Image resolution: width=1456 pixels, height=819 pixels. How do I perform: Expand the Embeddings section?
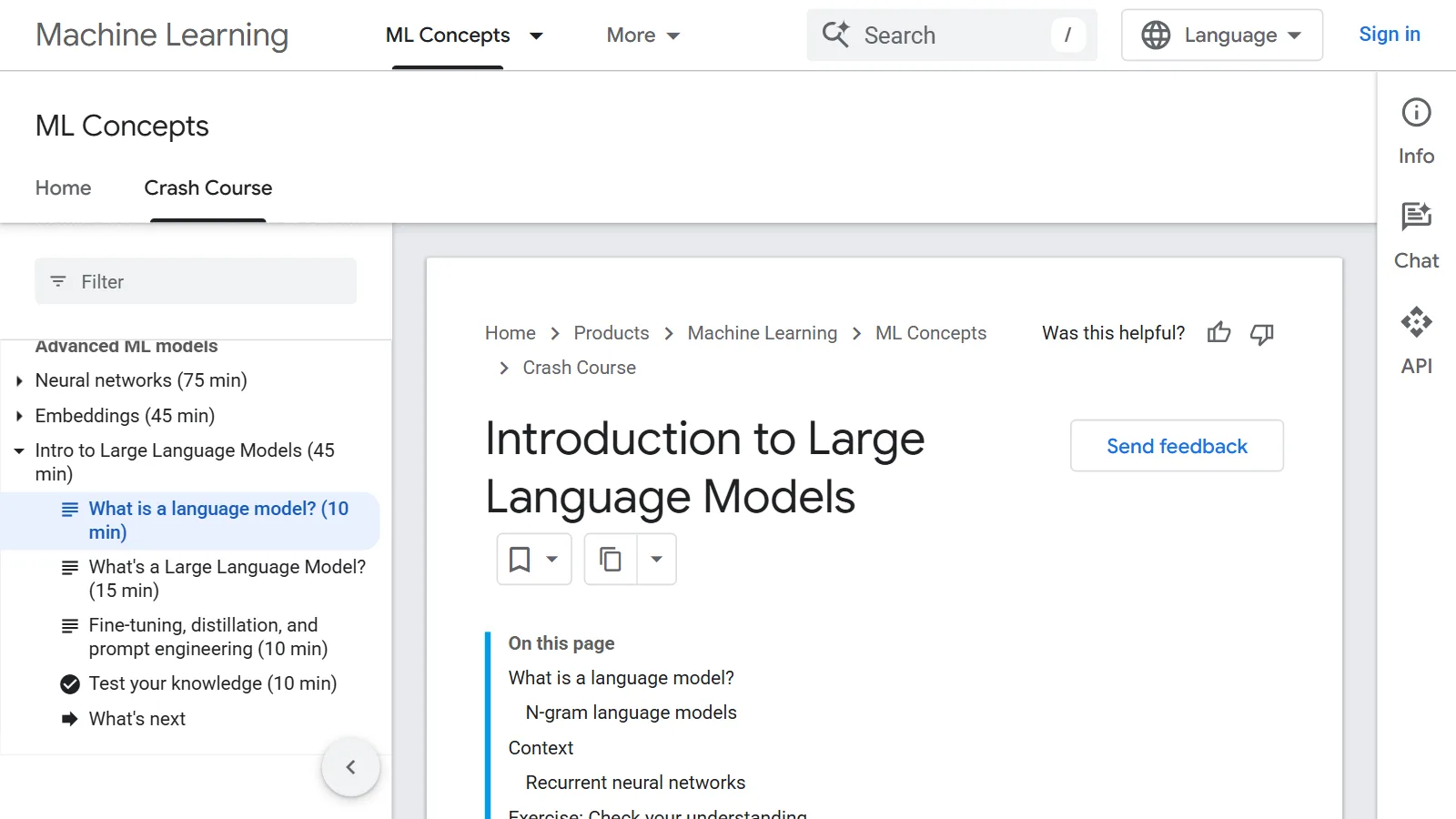[19, 416]
